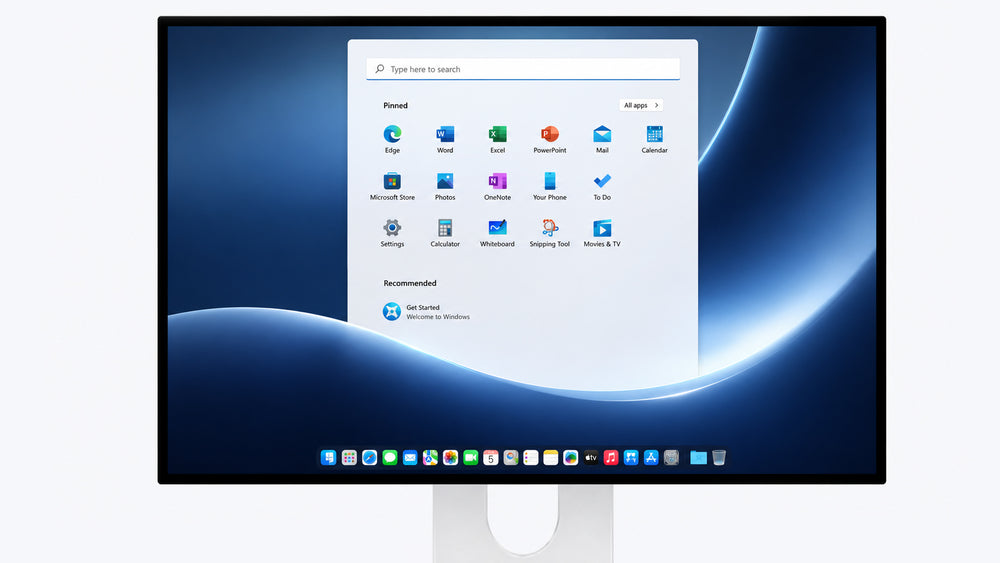This screenshot has height=563, width=1000.
Task: Open the OneNote pinned app
Action: [x=497, y=181]
